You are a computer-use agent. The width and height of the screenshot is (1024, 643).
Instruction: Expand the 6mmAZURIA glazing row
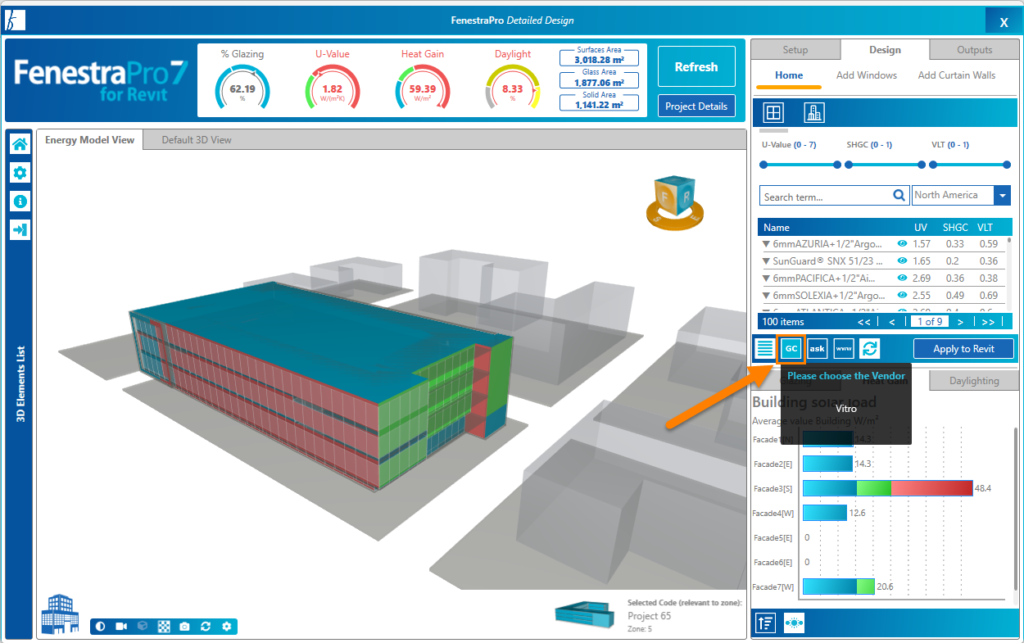pyautogui.click(x=766, y=244)
